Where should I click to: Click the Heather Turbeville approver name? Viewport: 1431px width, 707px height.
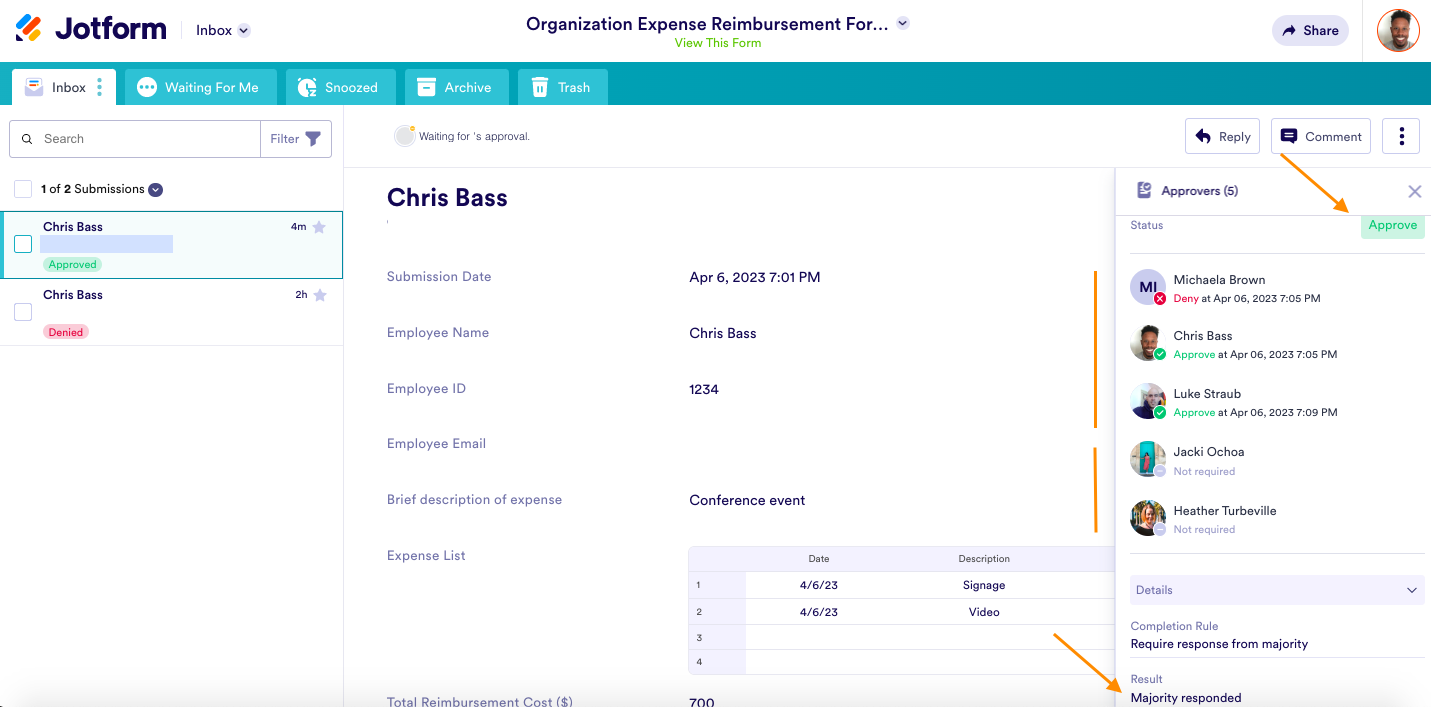click(1225, 511)
